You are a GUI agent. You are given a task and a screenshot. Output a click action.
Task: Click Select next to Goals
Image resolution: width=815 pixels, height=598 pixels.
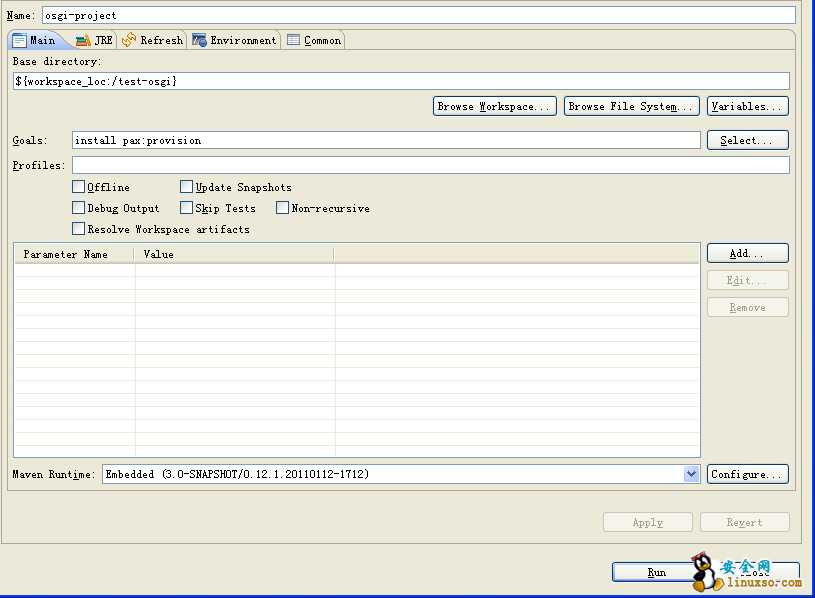coord(747,141)
